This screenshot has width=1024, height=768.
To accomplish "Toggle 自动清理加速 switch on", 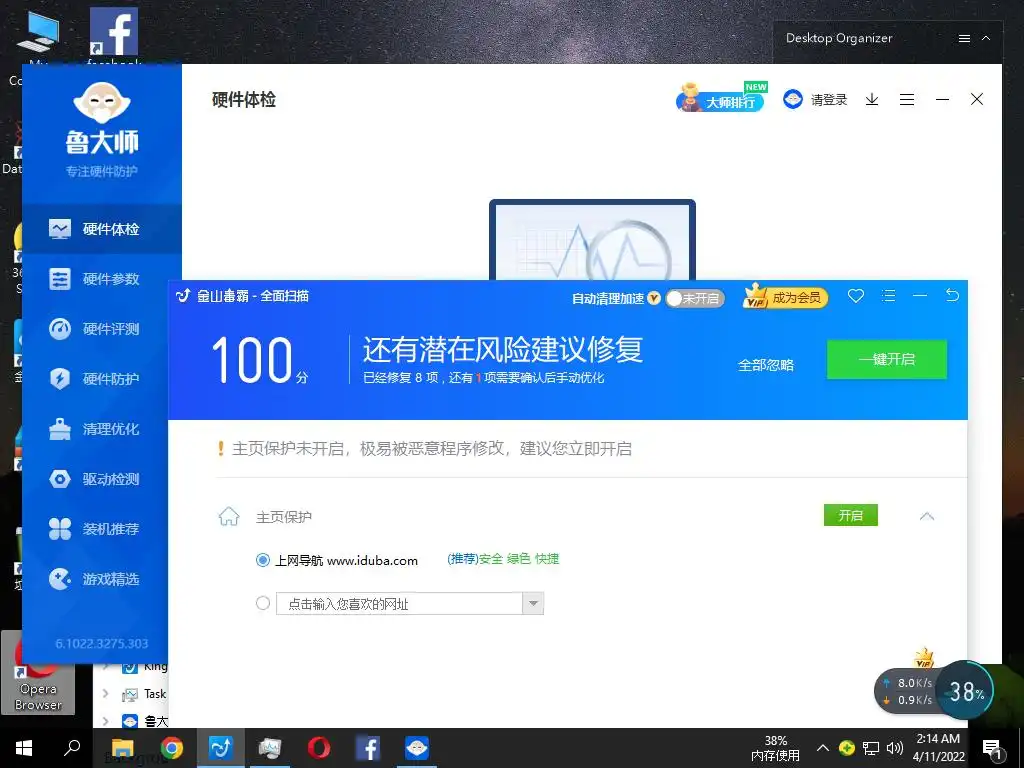I will tap(695, 298).
